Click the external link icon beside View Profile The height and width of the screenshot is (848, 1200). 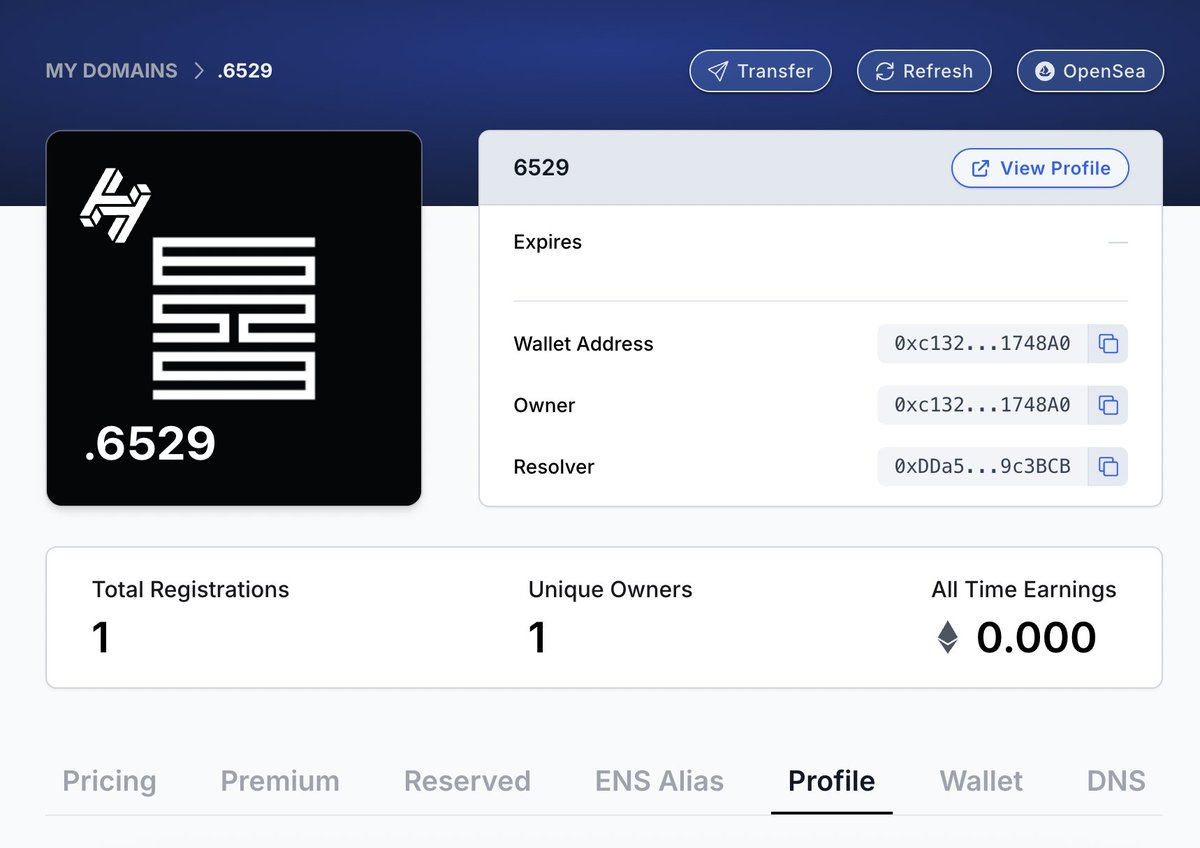pos(981,168)
